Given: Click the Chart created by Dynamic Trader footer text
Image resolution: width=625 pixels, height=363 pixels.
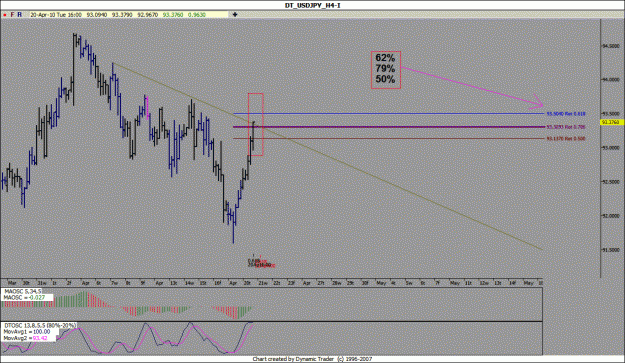Looking at the screenshot, I should (x=312, y=359).
